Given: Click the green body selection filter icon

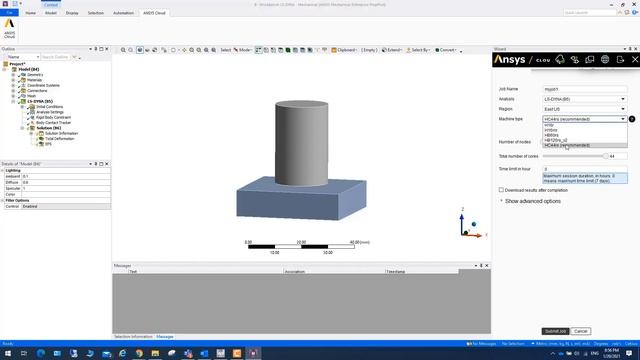Looking at the screenshot, I should pos(288,50).
